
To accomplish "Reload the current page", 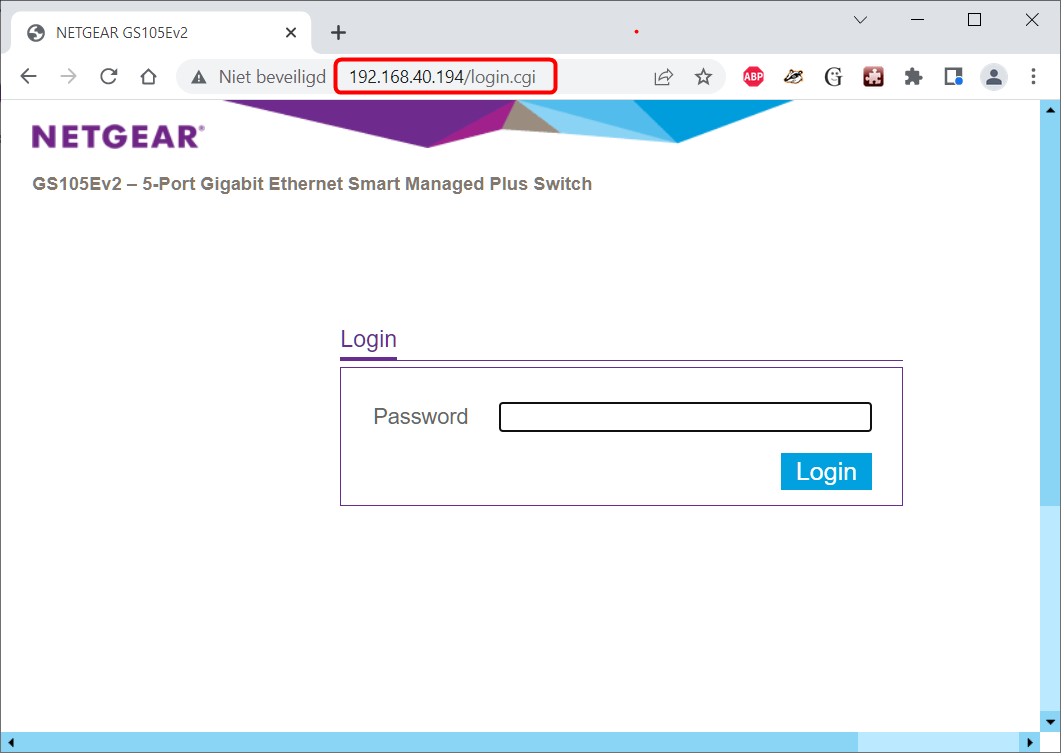I will [x=108, y=76].
